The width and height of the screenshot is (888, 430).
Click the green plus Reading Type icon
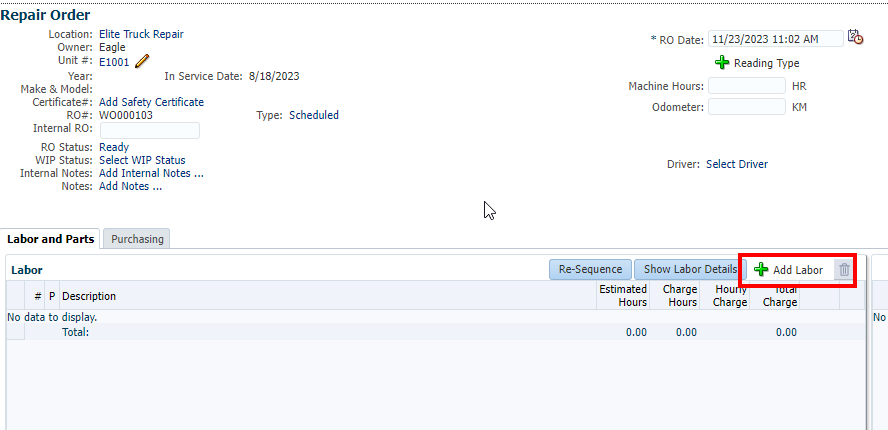pos(722,62)
